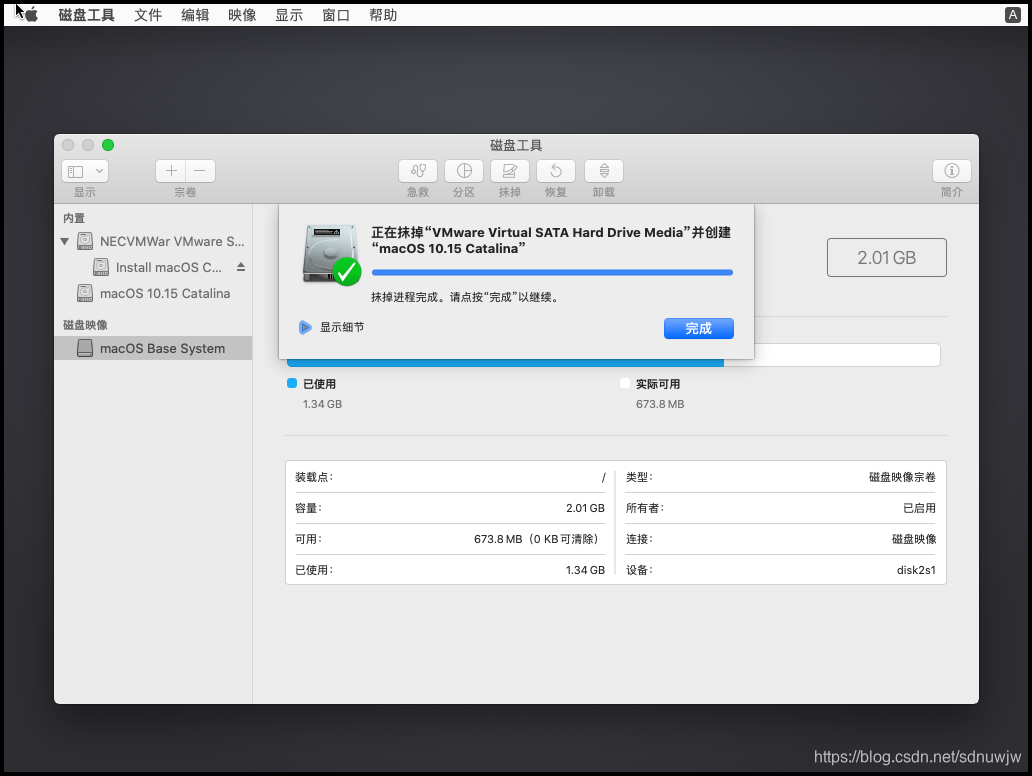The image size is (1032, 776).
Task: Click the remove volume minus button
Action: (200, 171)
